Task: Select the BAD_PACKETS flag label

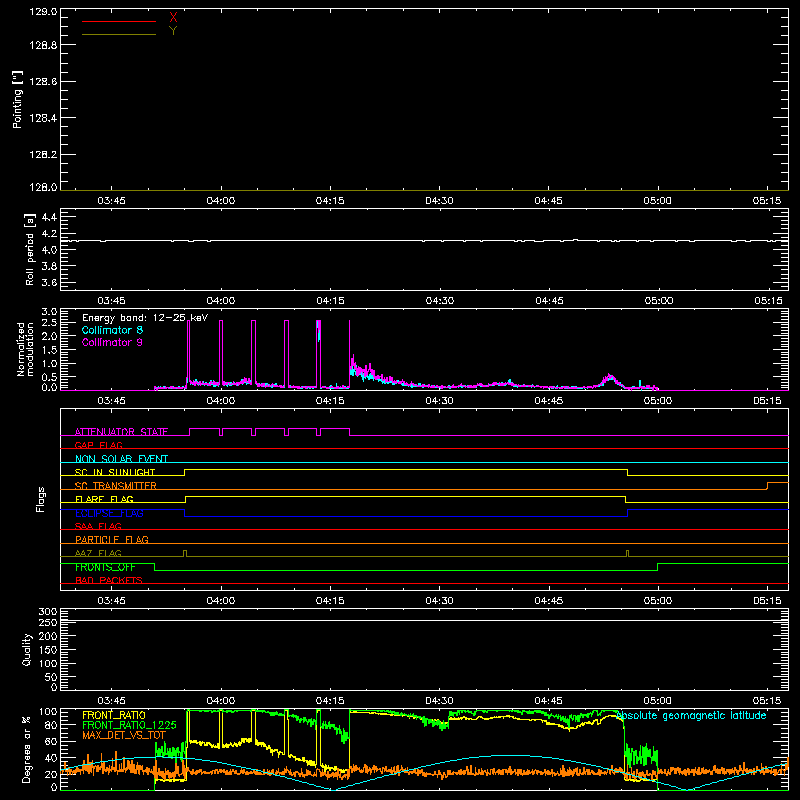Action: pos(109,580)
